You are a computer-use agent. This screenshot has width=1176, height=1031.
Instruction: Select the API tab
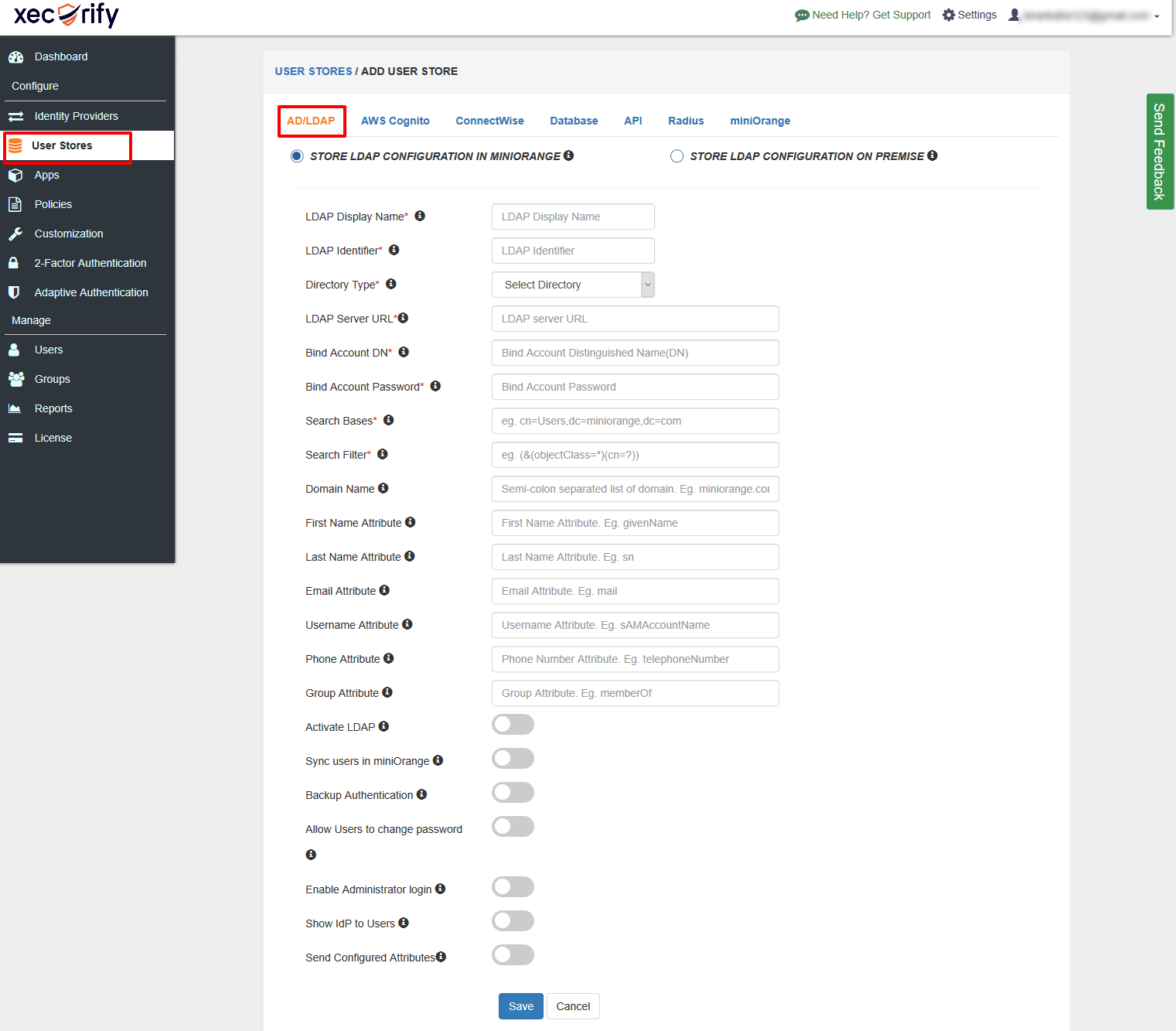point(633,121)
